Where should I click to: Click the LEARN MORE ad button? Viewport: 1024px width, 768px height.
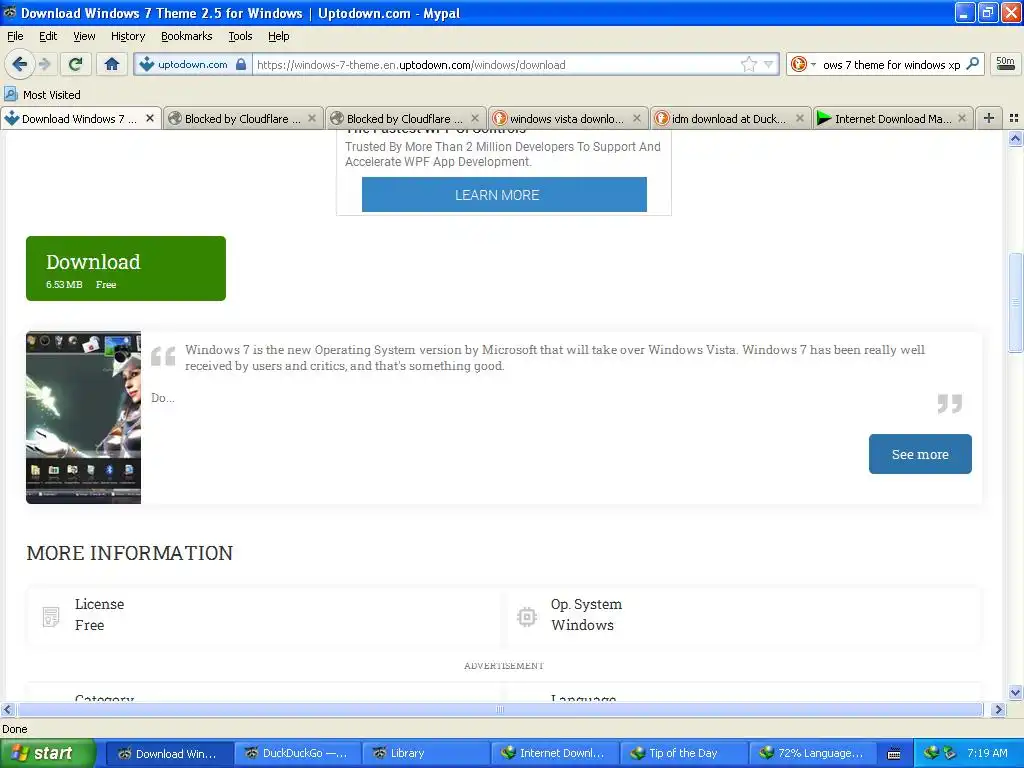click(504, 195)
